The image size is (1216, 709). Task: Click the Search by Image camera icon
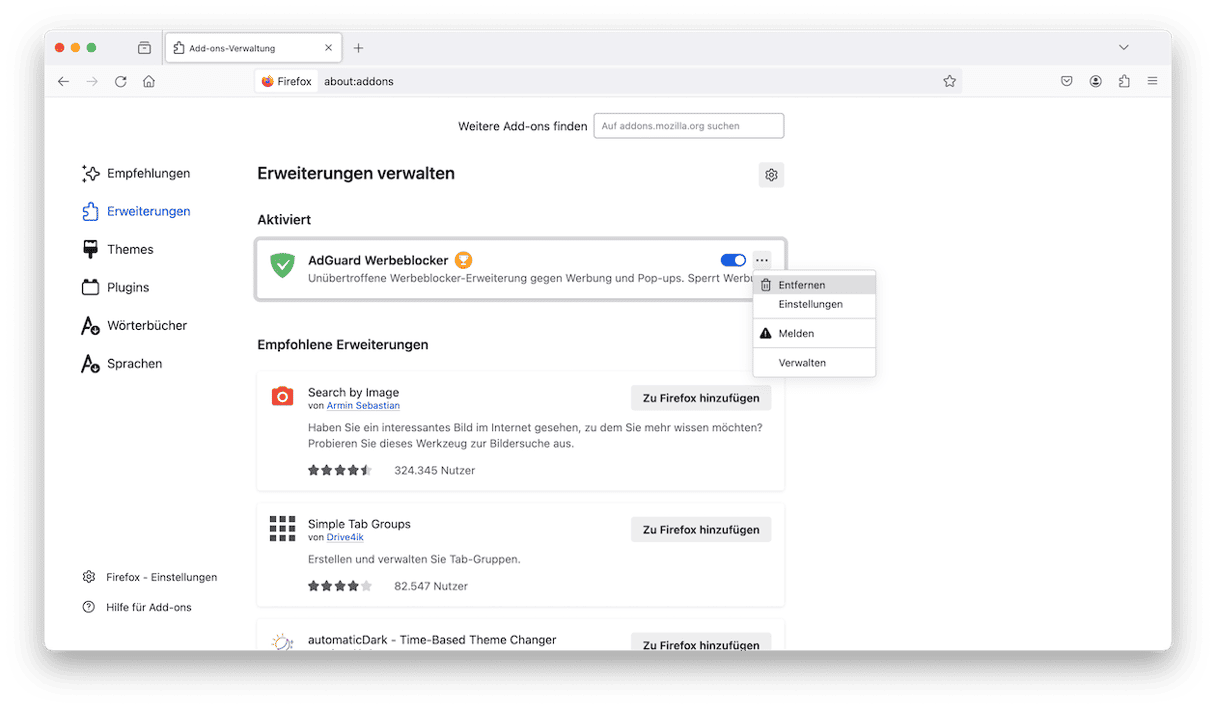click(x=283, y=397)
